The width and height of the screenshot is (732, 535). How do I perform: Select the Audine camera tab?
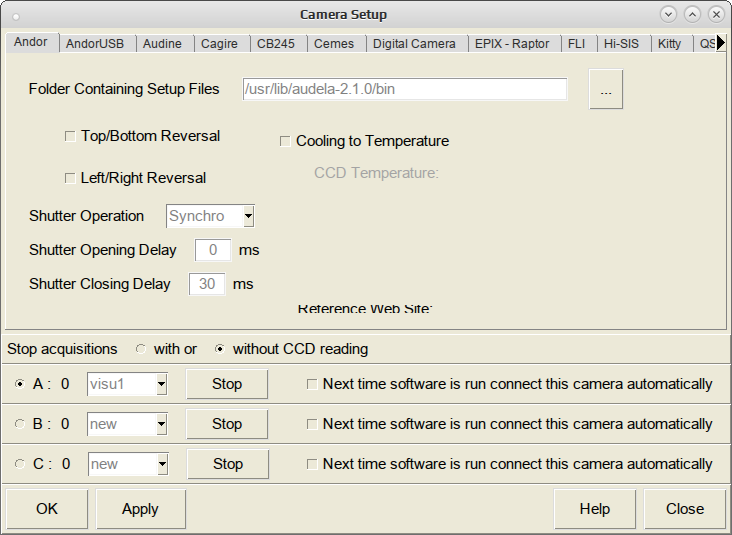tap(162, 44)
